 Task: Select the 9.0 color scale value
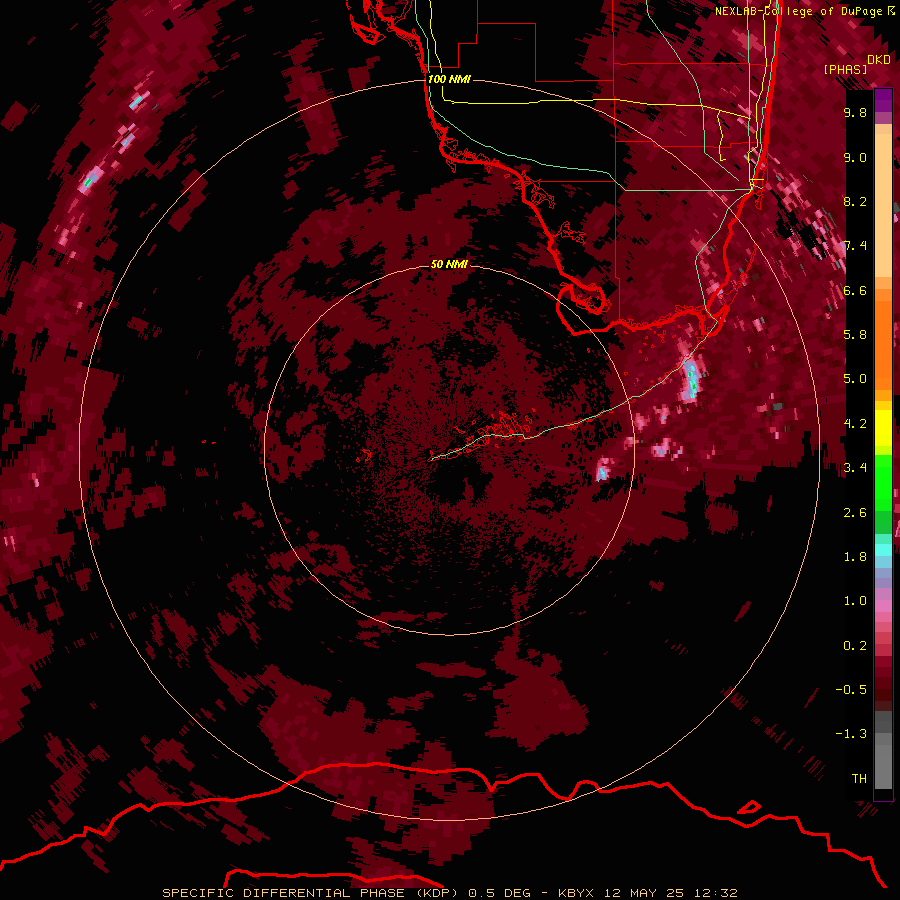[x=855, y=157]
